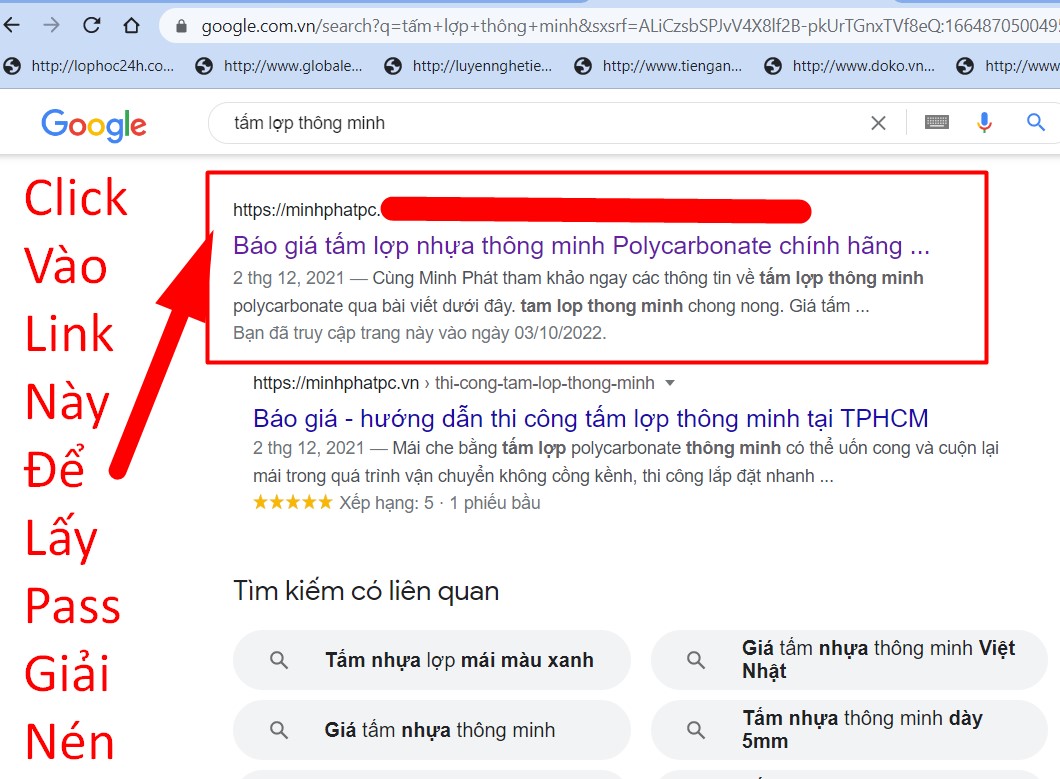Image resolution: width=1060 pixels, height=779 pixels.
Task: Search related 'Giá tấm nhựa thông minh'
Action: tap(432, 730)
